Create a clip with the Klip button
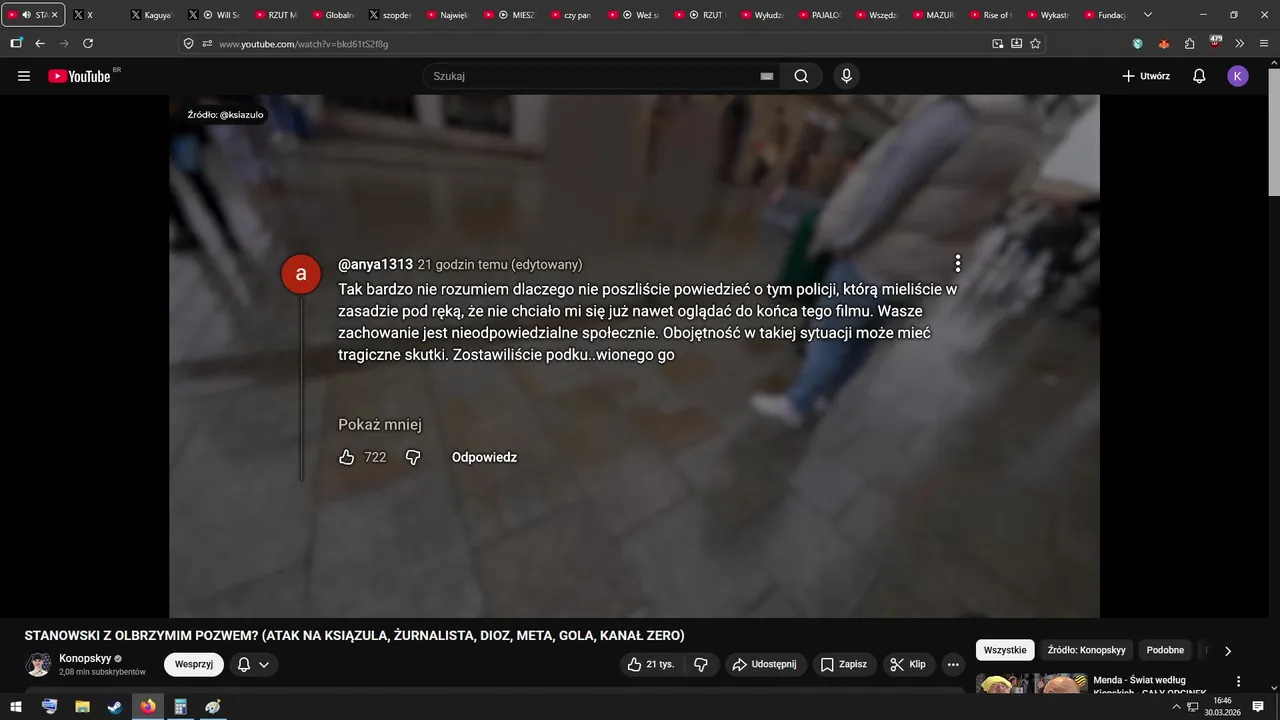The image size is (1280, 720). click(x=908, y=664)
